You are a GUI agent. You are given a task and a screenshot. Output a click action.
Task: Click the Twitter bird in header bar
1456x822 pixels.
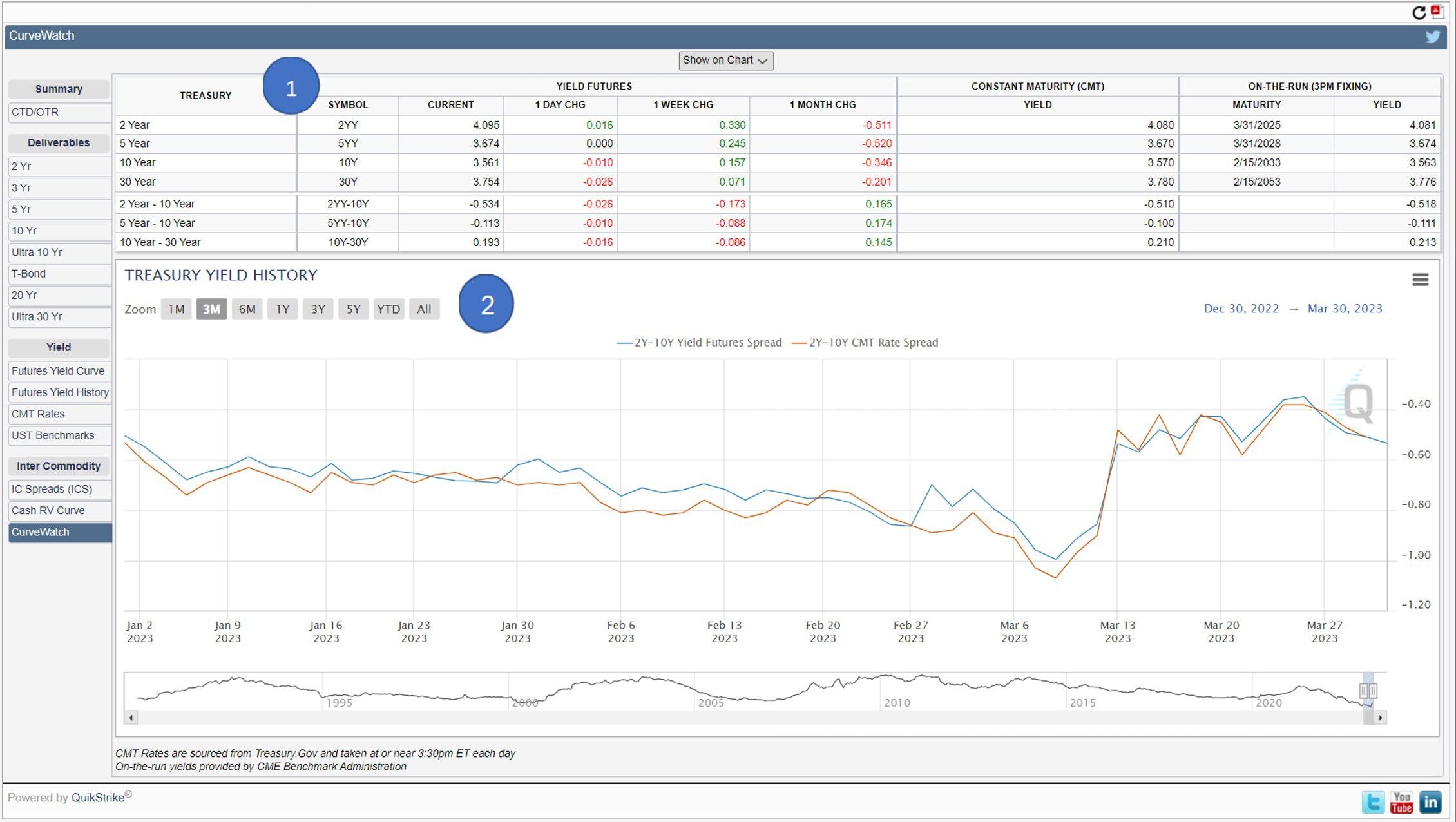pos(1432,36)
